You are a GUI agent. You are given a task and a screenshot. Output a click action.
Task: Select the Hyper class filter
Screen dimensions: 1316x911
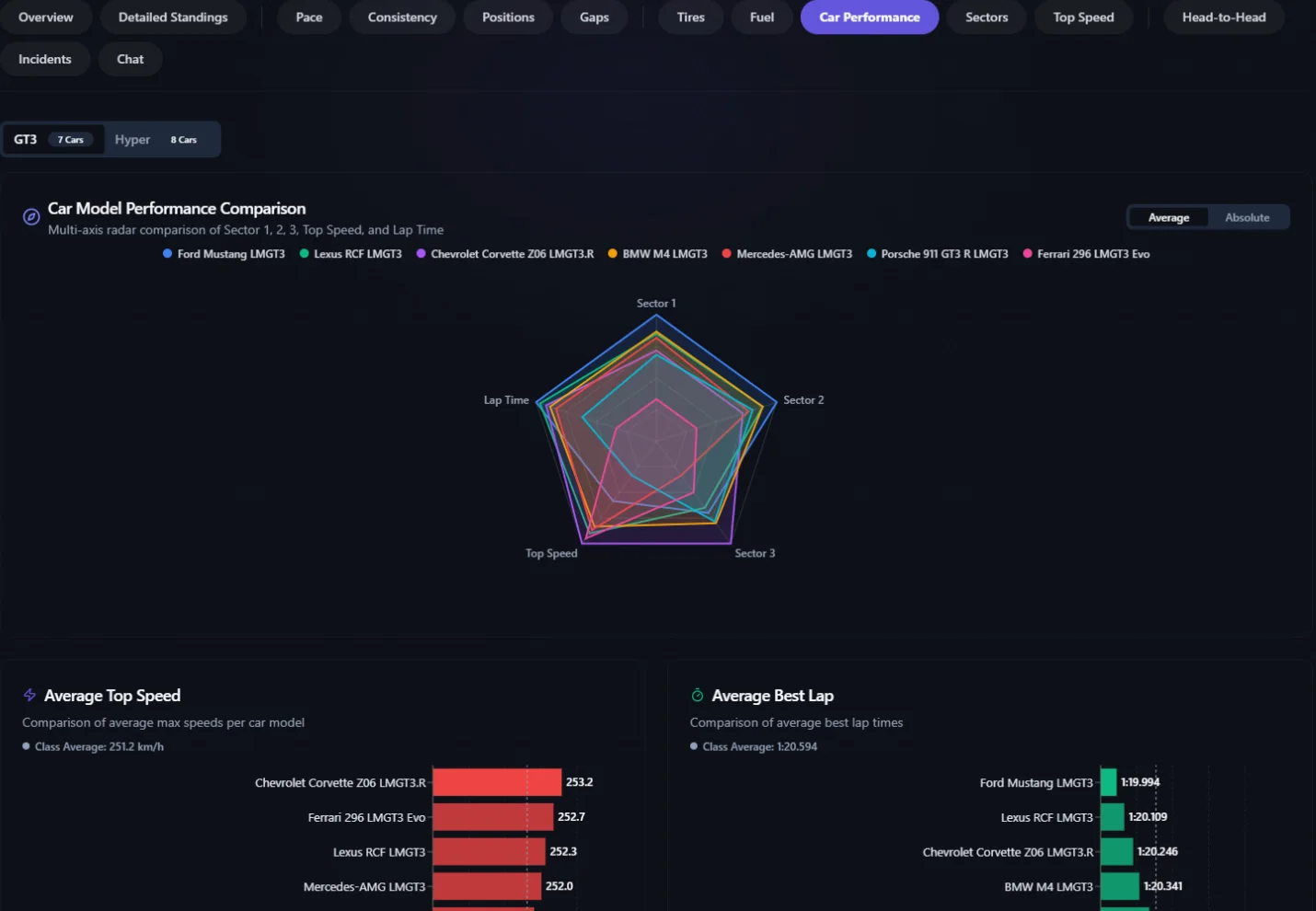click(156, 140)
